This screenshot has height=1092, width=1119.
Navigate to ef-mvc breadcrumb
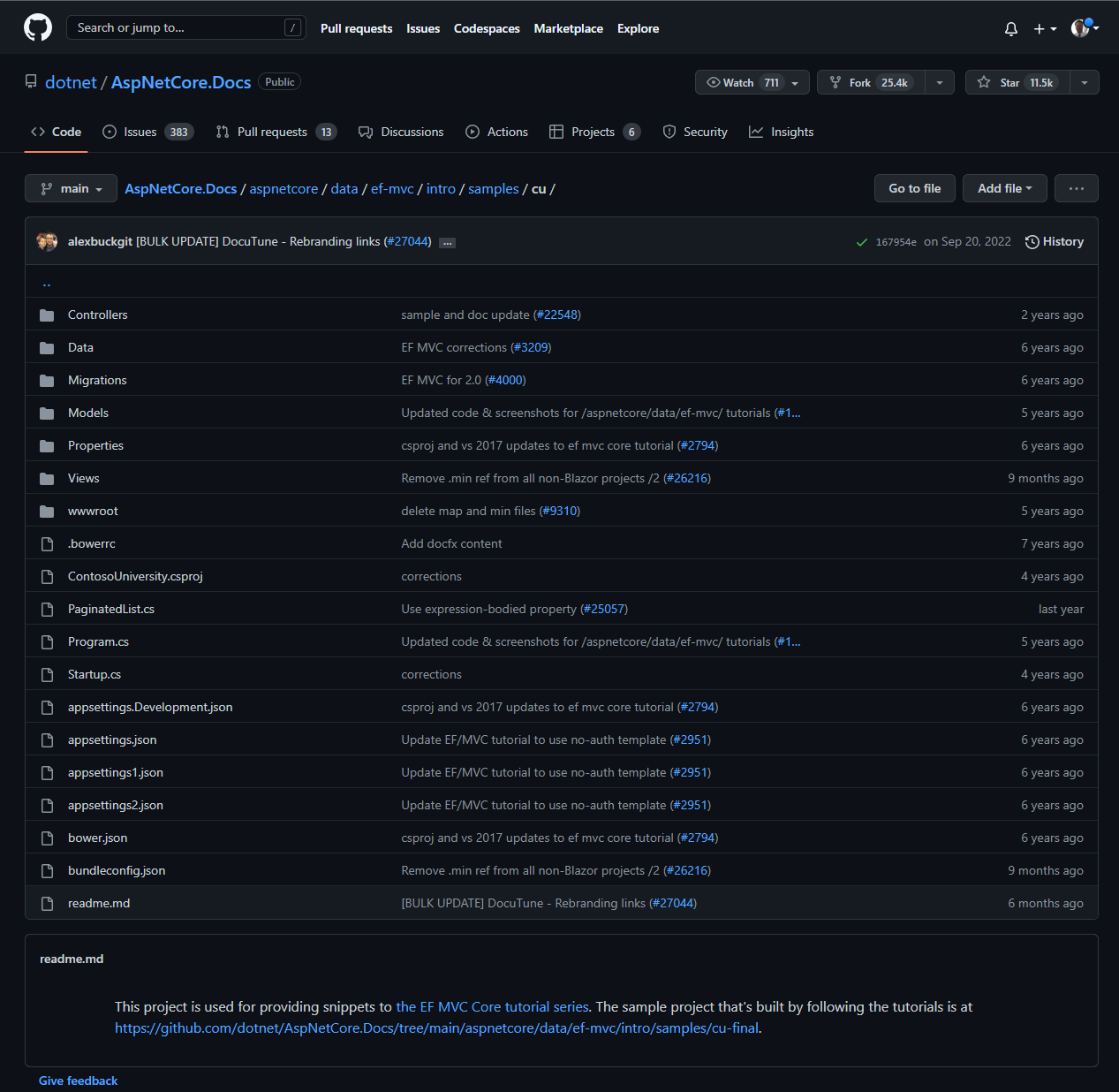coord(392,188)
